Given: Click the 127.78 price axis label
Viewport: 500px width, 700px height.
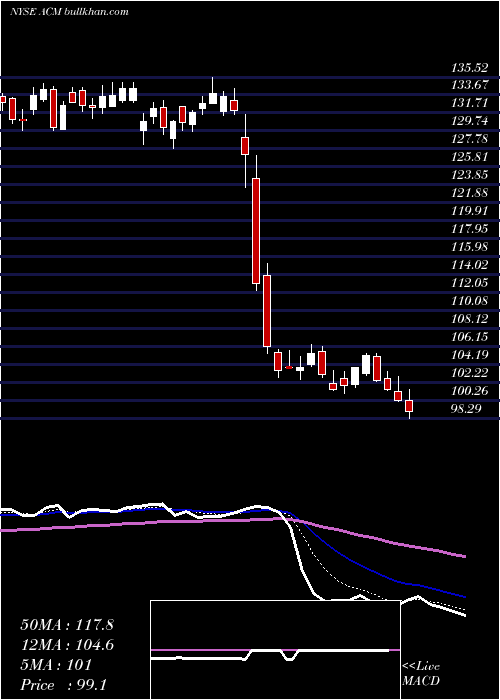Looking at the screenshot, I should click(x=470, y=139).
